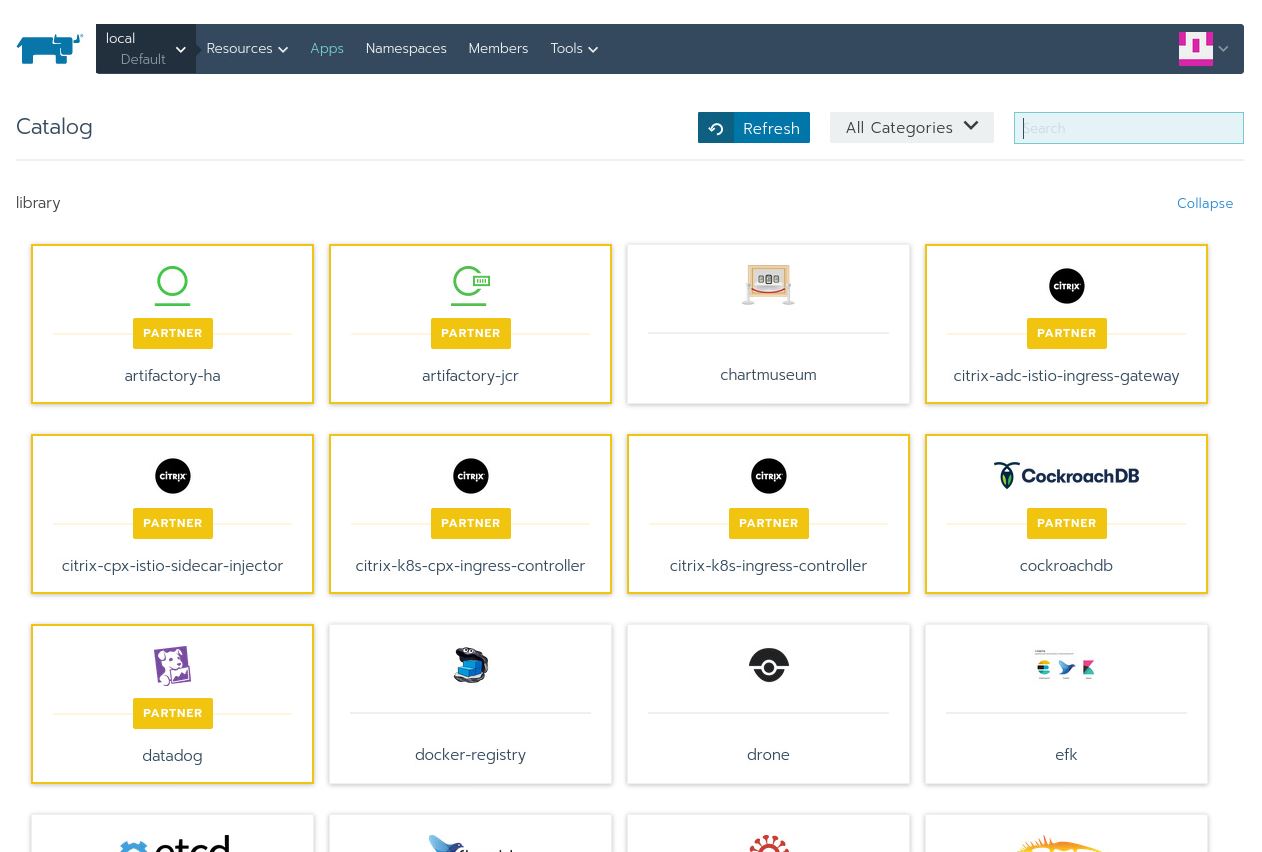Open the All Categories dropdown

pyautogui.click(x=911, y=127)
